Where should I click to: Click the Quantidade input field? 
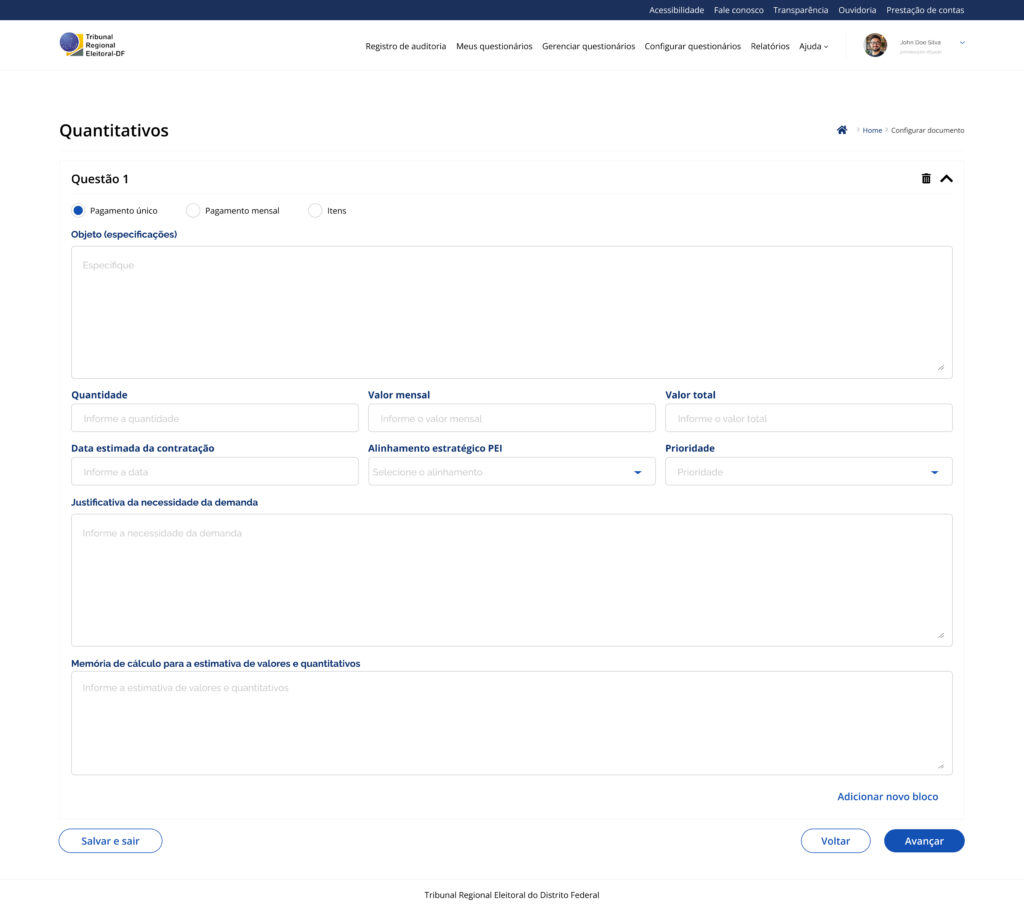(x=214, y=418)
